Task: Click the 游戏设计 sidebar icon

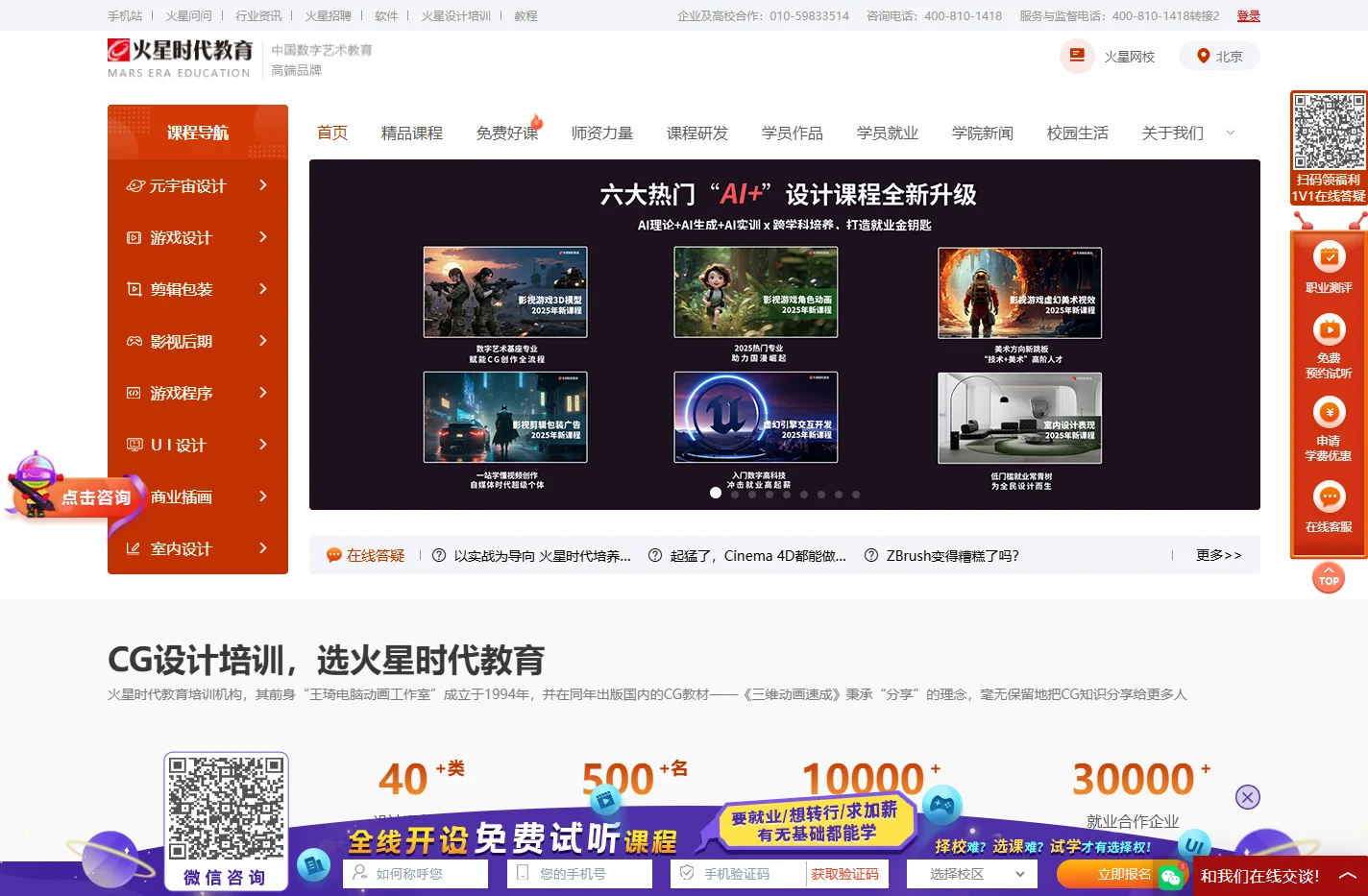Action: pyautogui.click(x=134, y=237)
